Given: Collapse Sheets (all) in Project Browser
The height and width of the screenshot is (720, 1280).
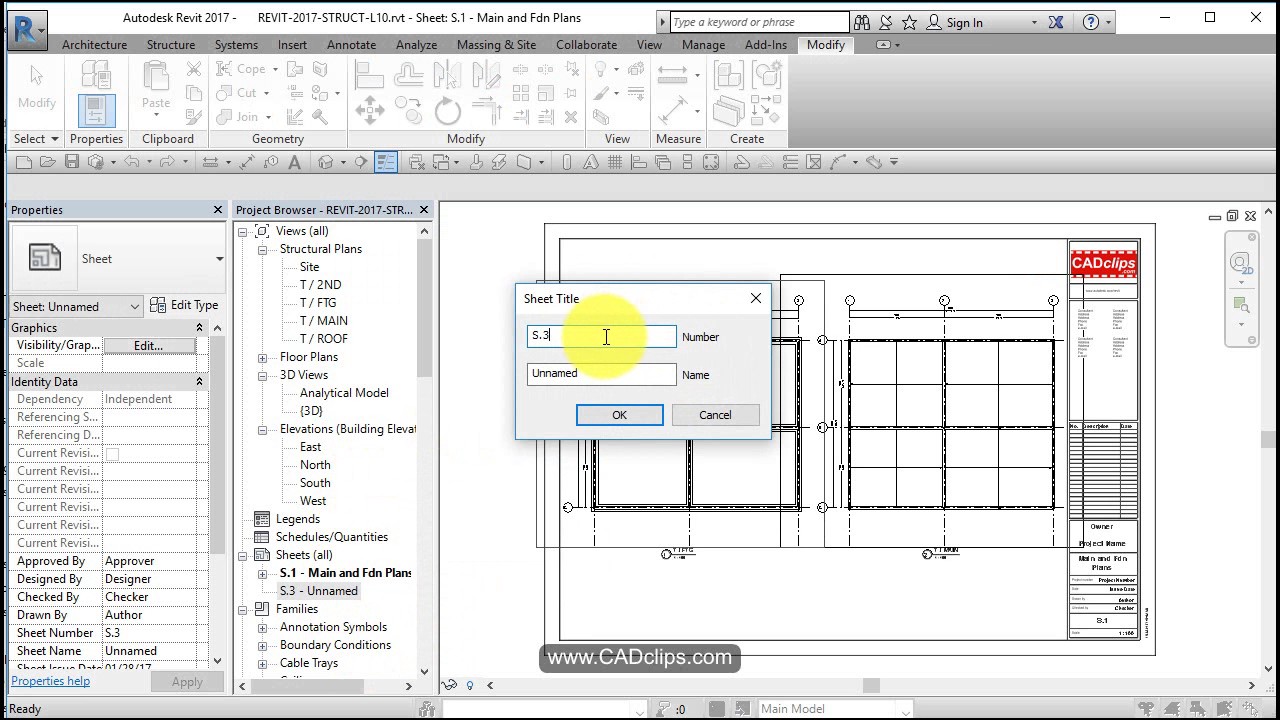Looking at the screenshot, I should (x=241, y=555).
